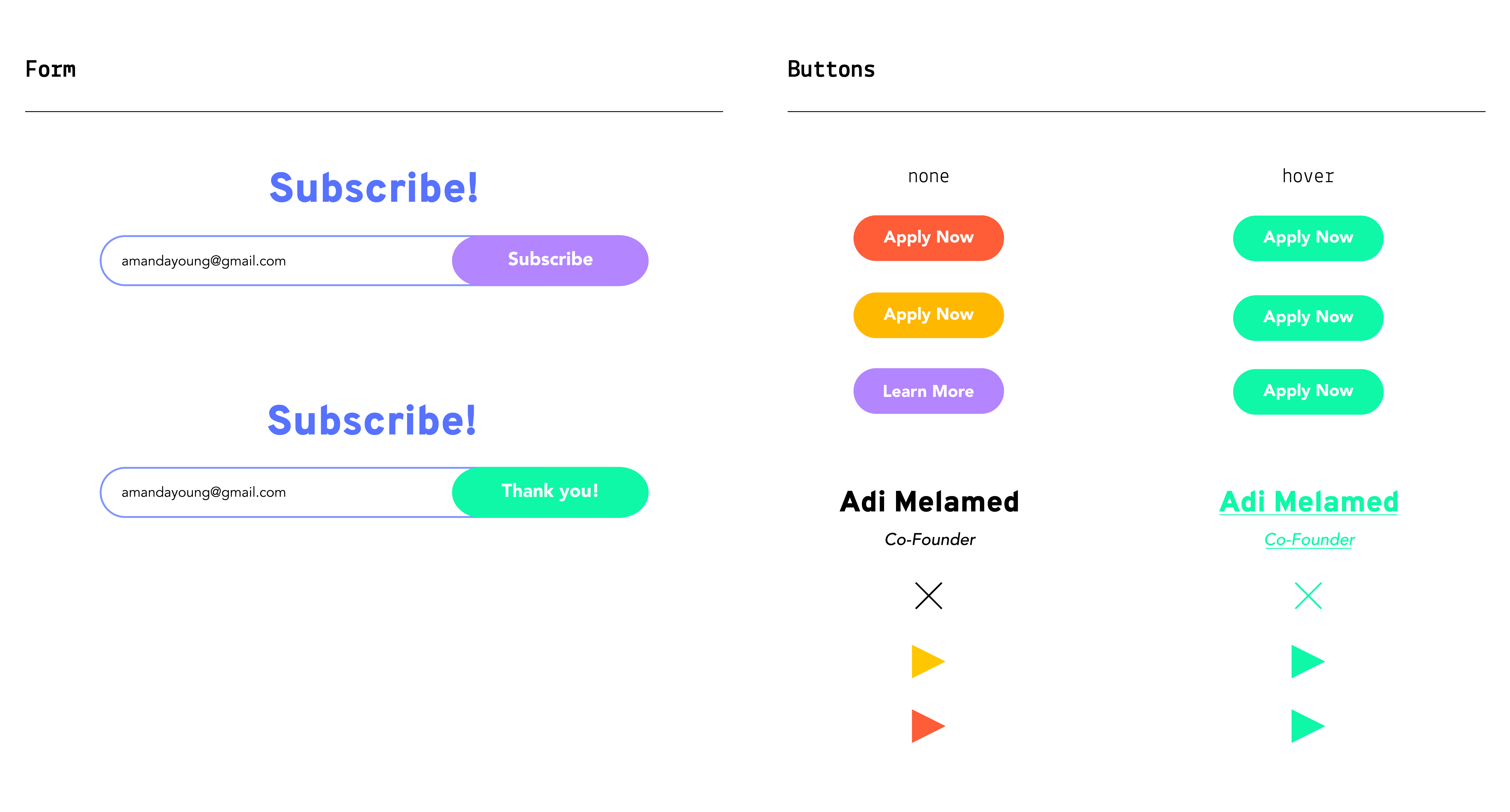Click the lower green play triangle

(x=1308, y=726)
